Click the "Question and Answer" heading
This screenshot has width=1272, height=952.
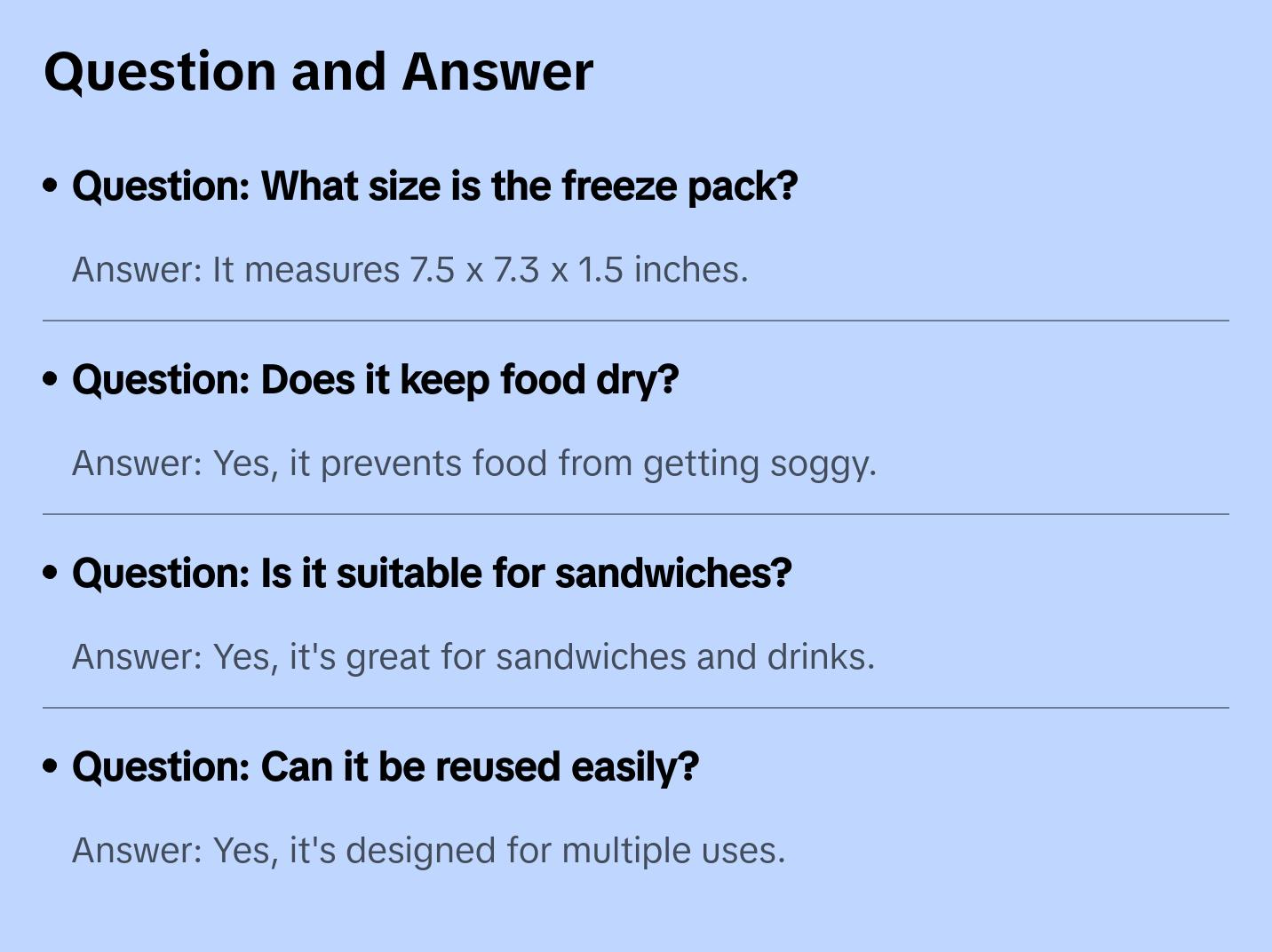pos(318,71)
